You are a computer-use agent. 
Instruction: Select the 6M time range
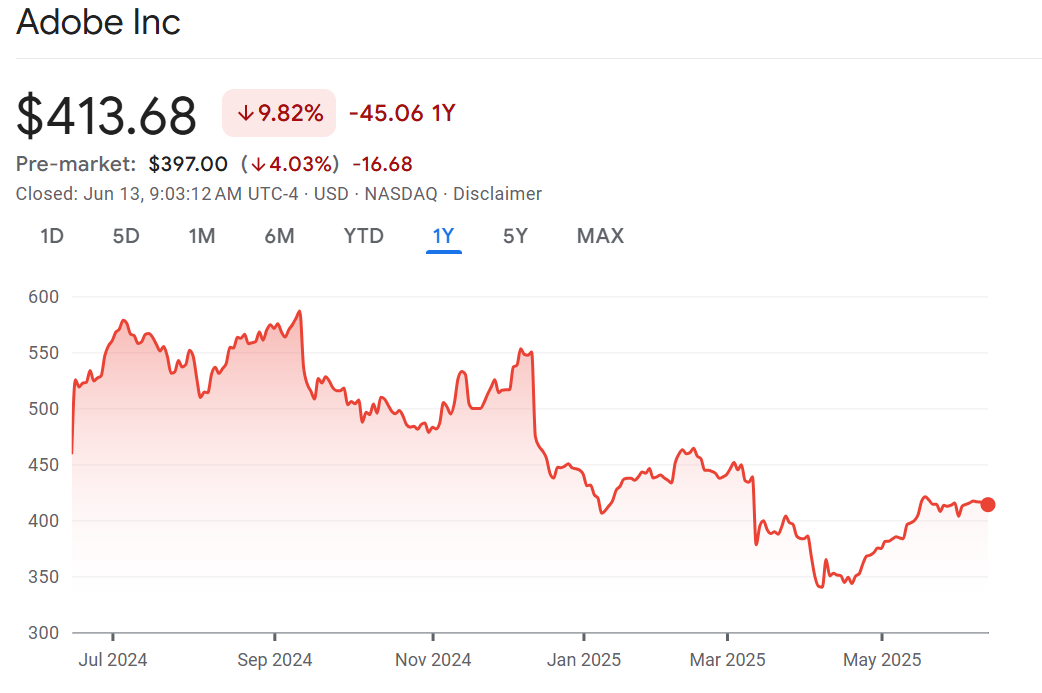click(x=279, y=236)
